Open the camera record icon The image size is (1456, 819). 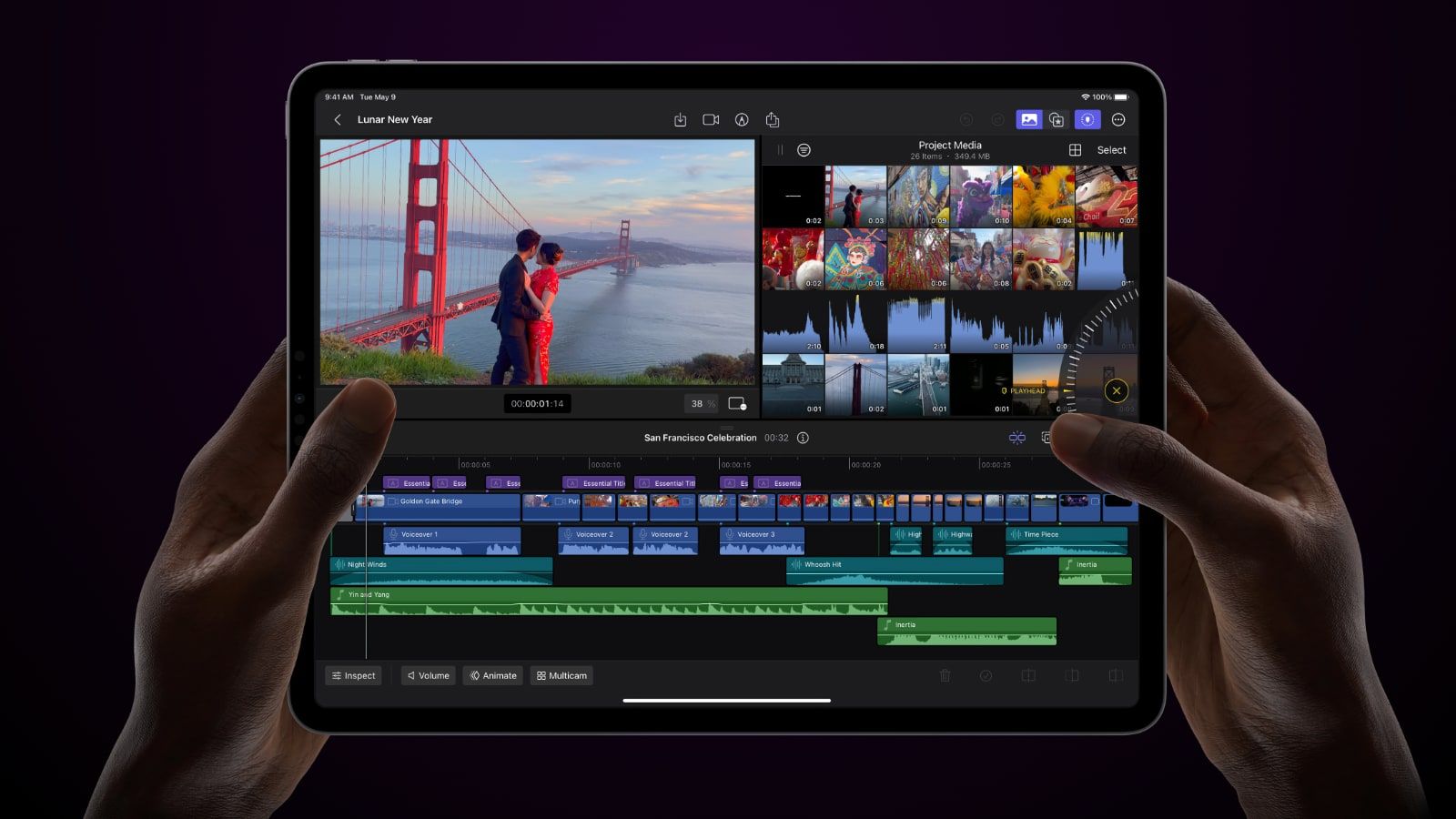pyautogui.click(x=711, y=120)
